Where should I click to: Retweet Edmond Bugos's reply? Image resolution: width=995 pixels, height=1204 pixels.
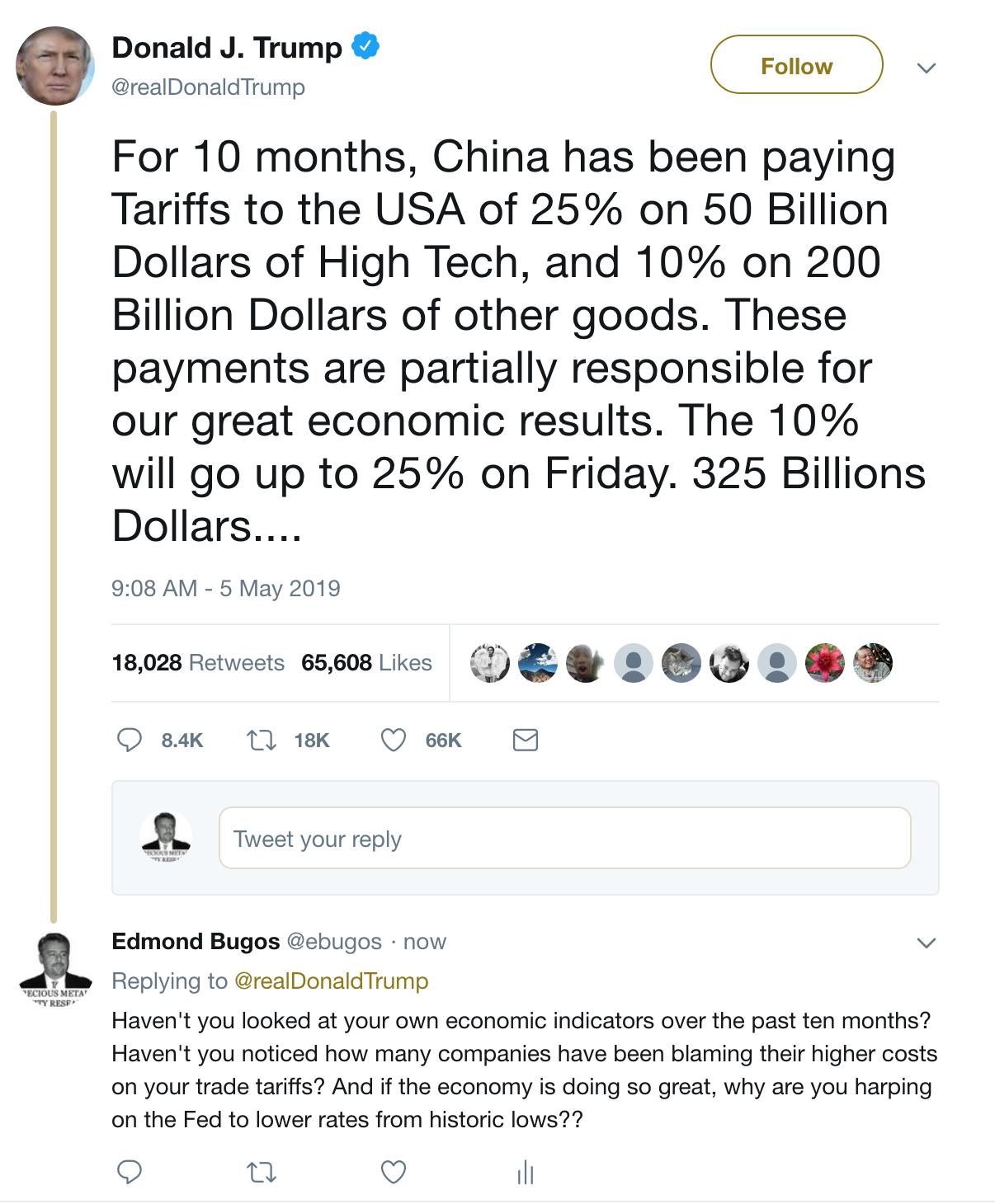(x=262, y=1172)
